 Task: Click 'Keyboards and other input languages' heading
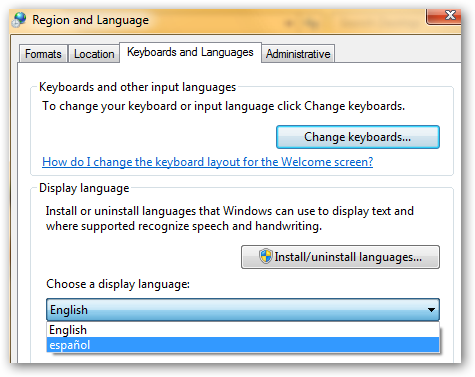(137, 87)
